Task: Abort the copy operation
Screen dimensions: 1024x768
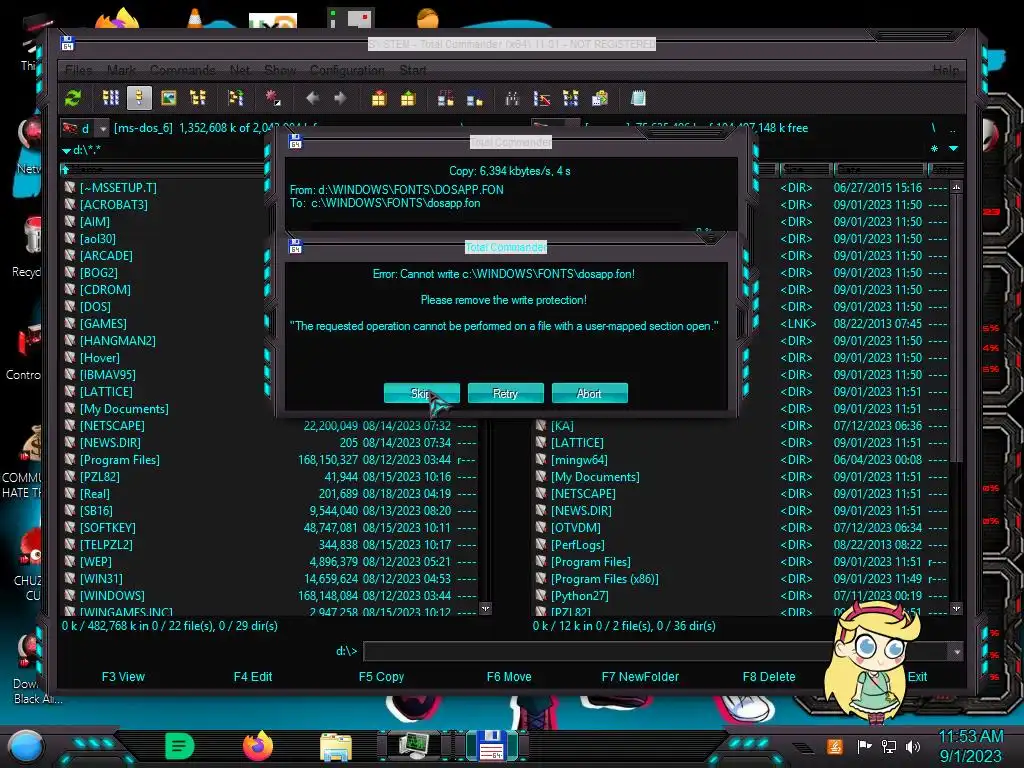Action: click(x=589, y=393)
